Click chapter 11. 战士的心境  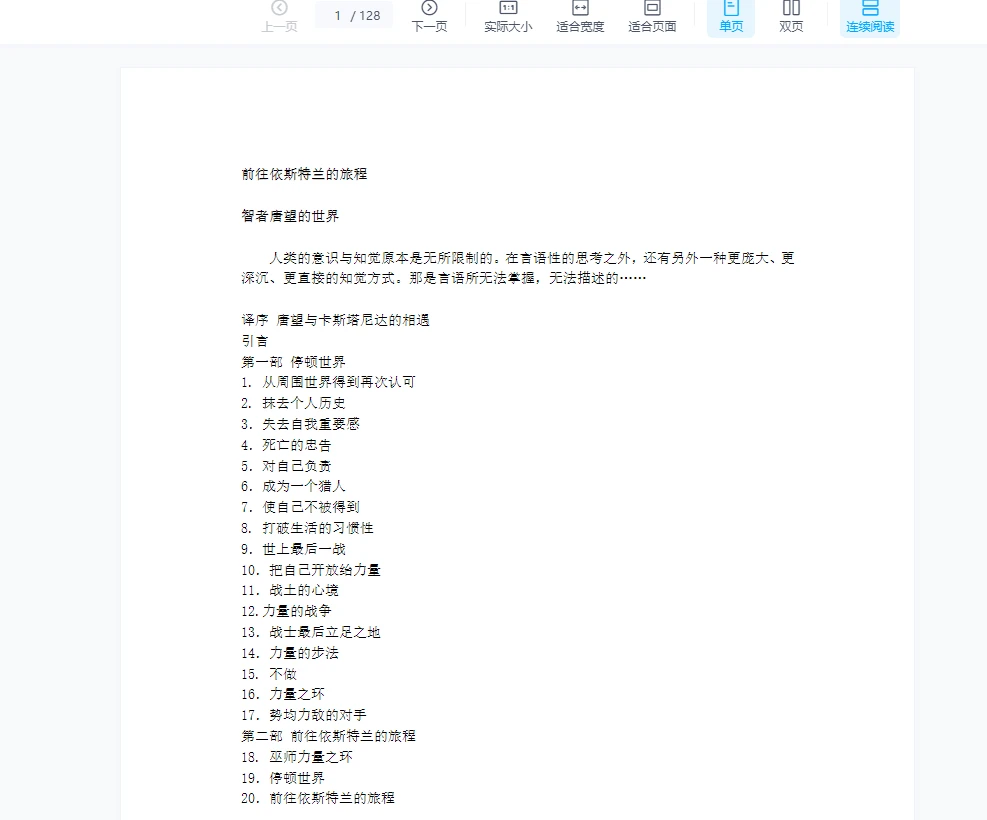coord(290,590)
